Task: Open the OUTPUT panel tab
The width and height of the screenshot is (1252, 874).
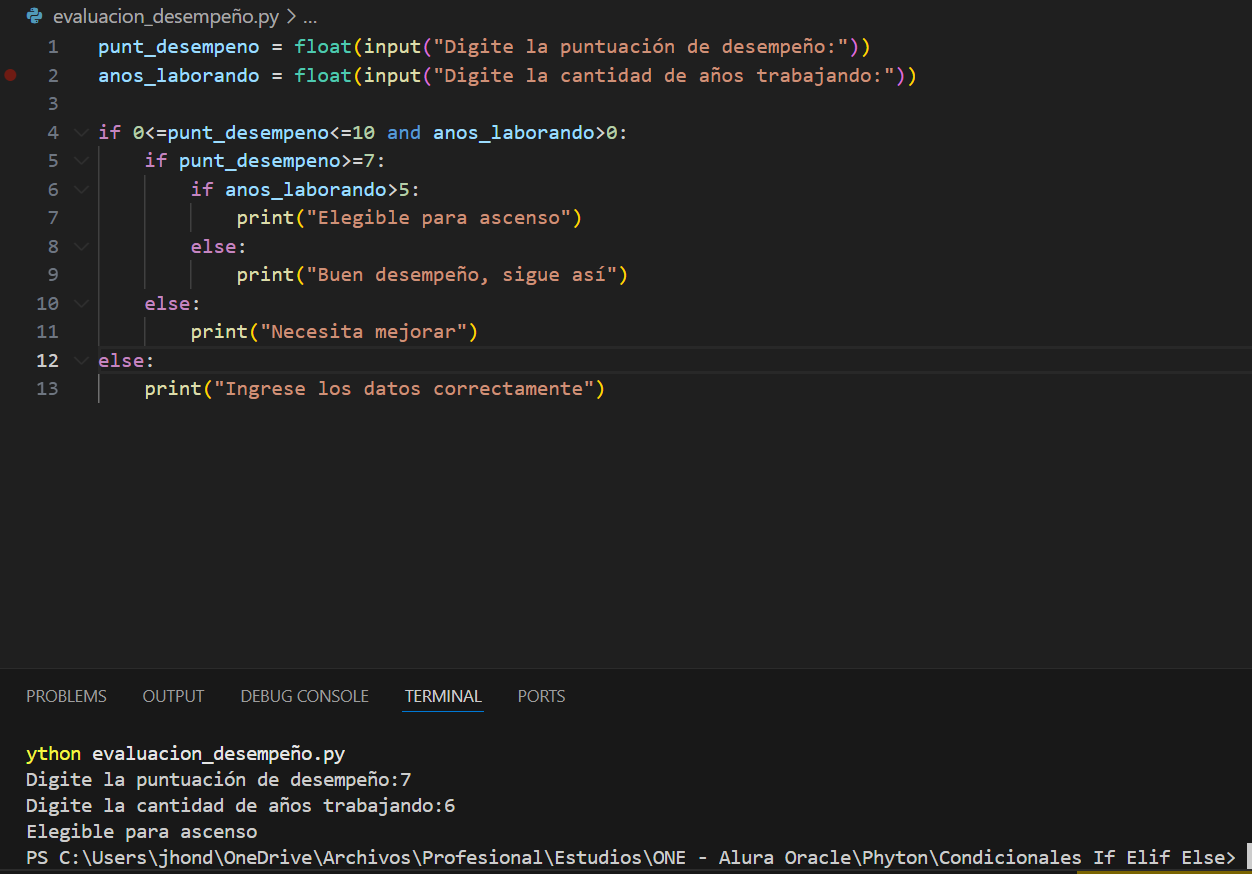Action: pos(173,696)
